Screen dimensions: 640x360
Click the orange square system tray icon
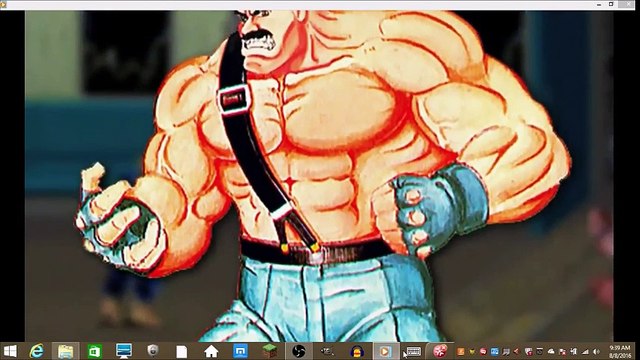460,352
